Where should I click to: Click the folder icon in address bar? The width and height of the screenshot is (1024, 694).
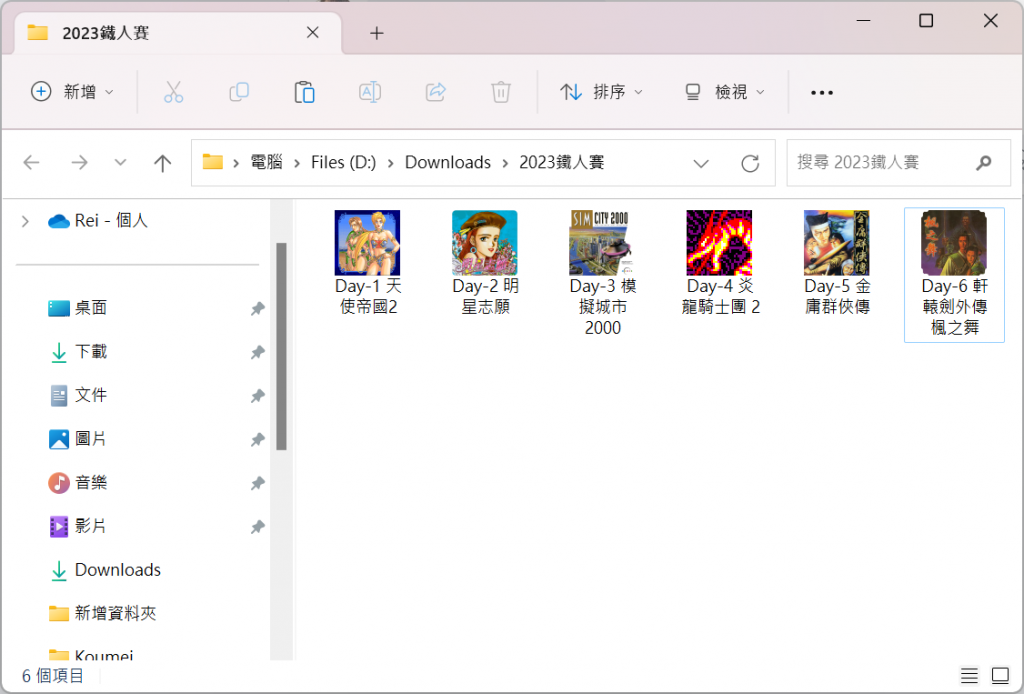[x=213, y=161]
